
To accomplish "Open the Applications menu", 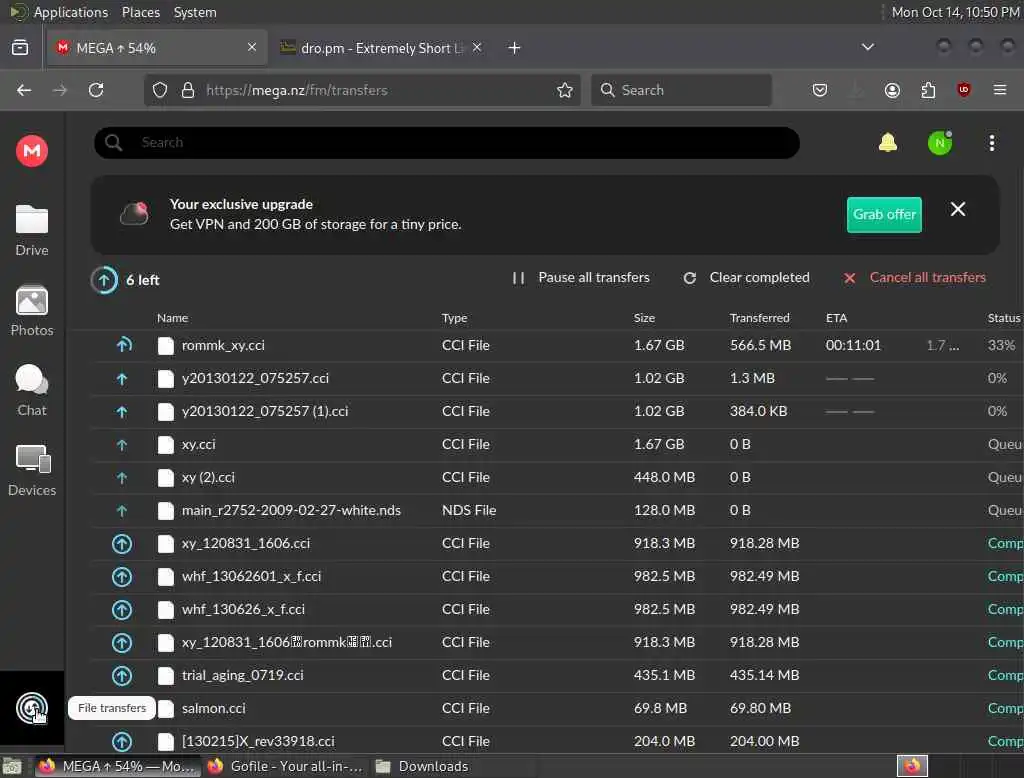I will pyautogui.click(x=71, y=12).
